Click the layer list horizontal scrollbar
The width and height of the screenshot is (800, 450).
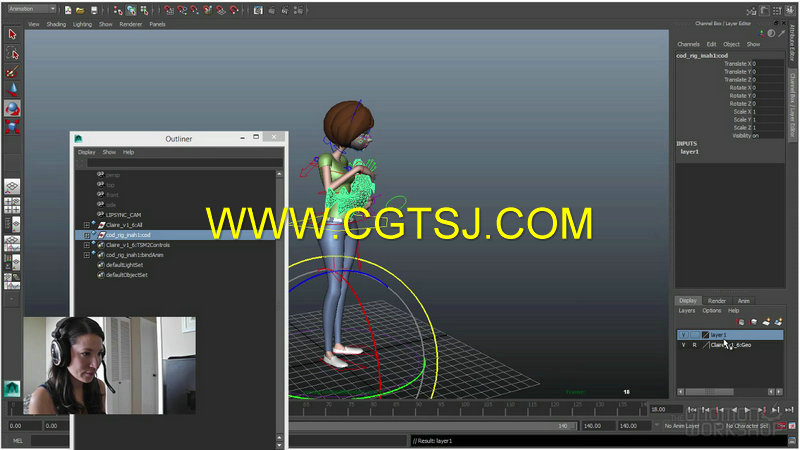coord(709,392)
